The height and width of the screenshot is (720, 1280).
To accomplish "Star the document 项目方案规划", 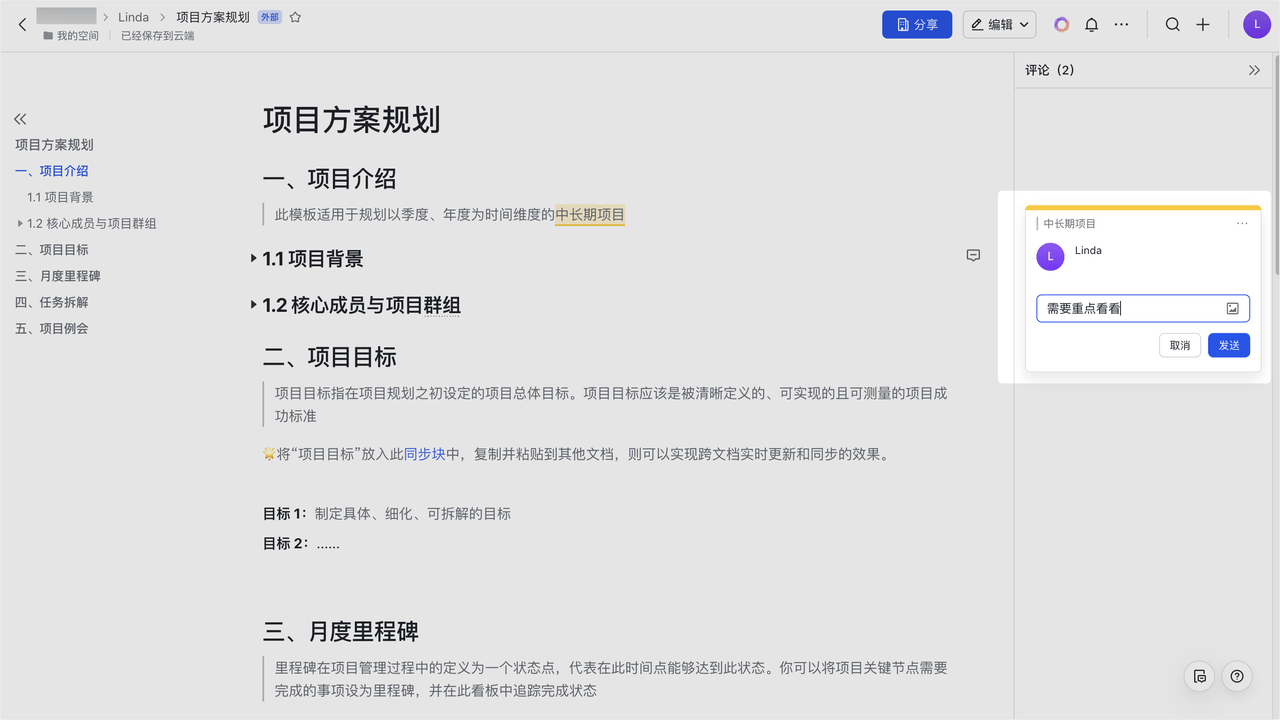I will coord(295,17).
